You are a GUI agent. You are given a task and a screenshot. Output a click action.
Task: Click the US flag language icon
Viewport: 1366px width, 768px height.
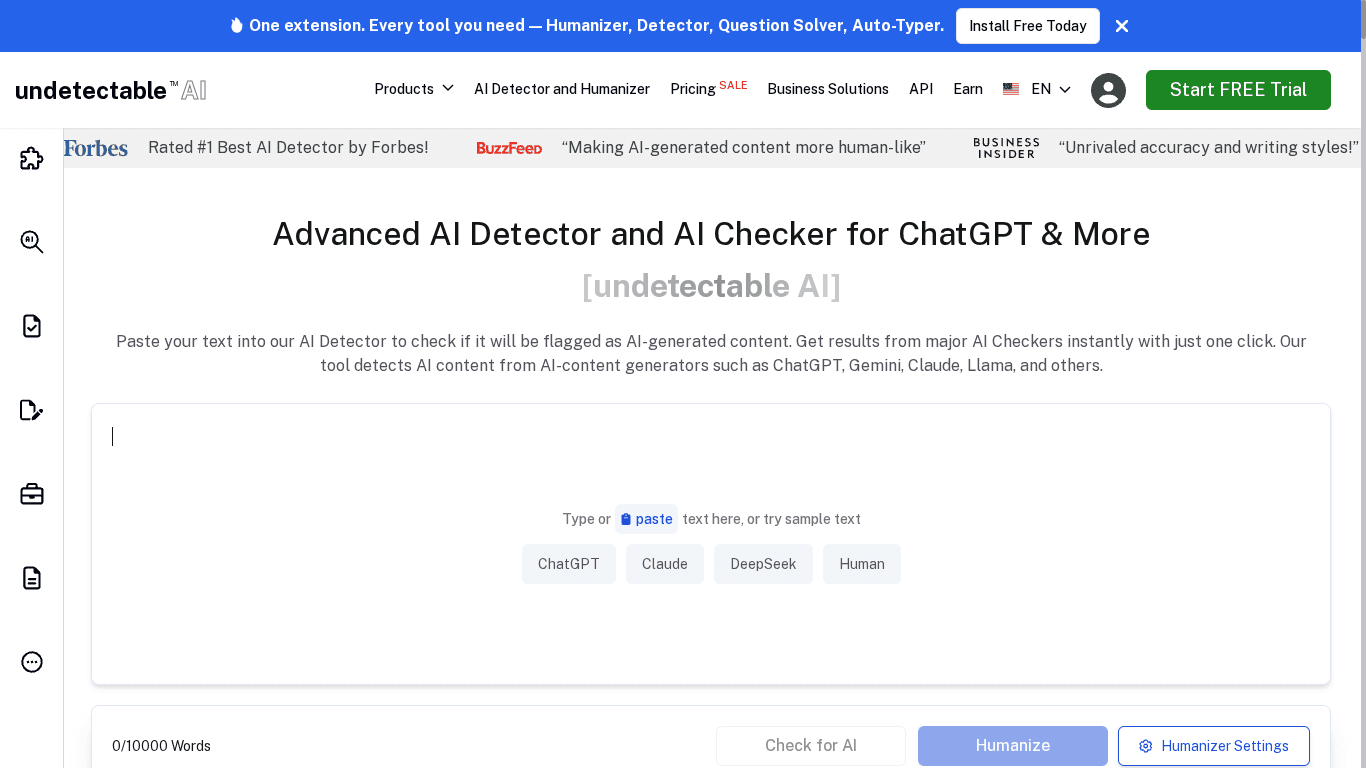point(1011,89)
